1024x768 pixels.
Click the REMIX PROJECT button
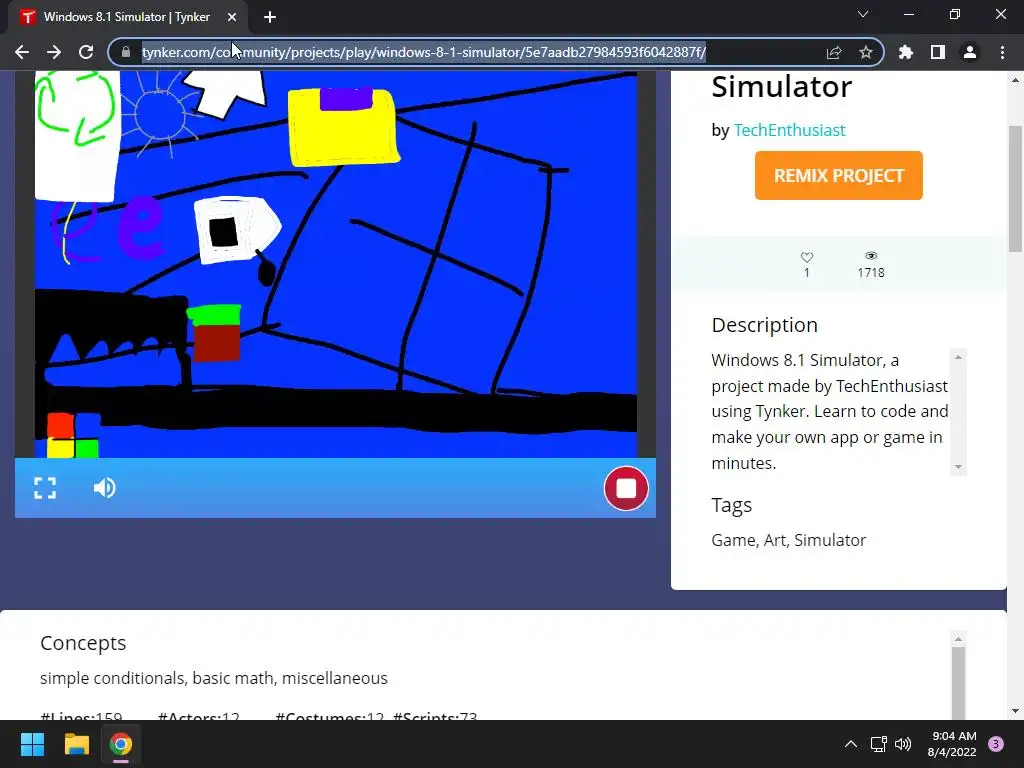(839, 176)
